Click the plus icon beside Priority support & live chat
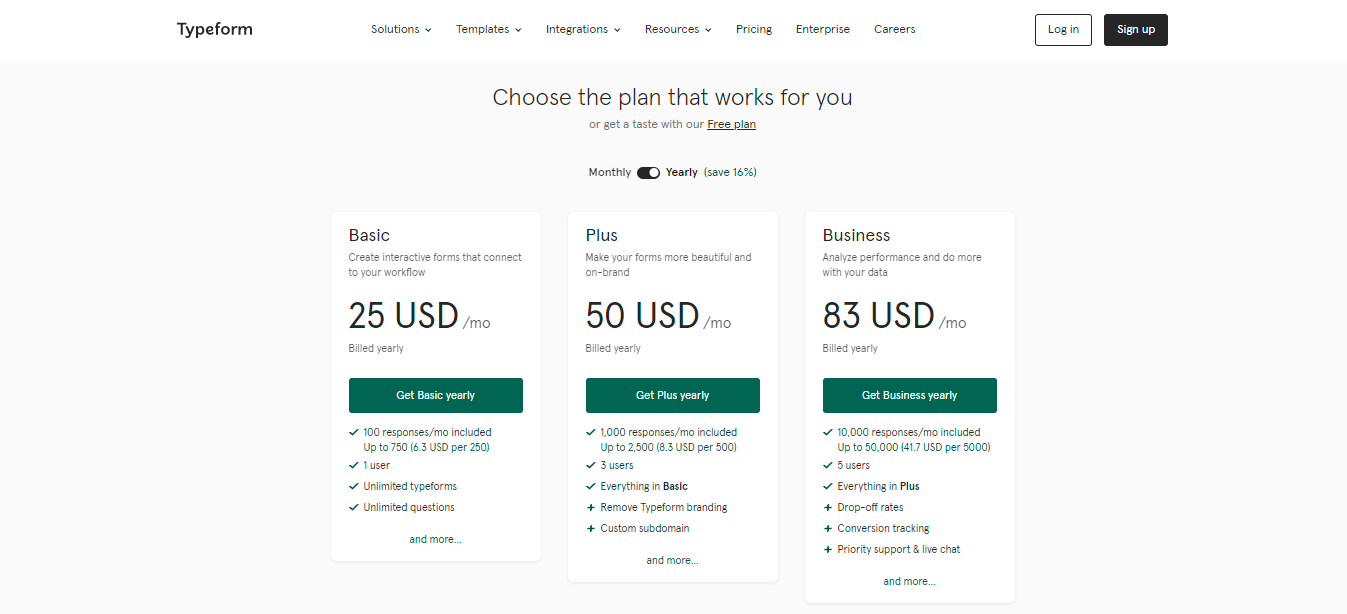 pyautogui.click(x=827, y=549)
